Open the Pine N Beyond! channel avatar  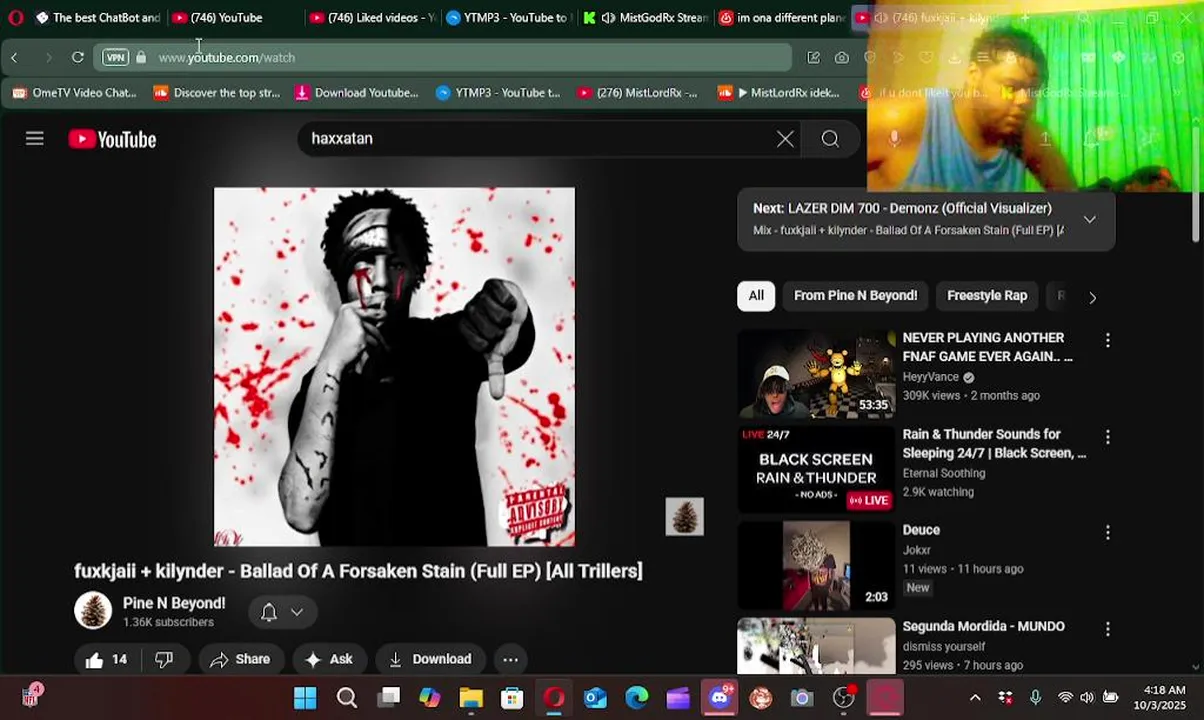93,611
